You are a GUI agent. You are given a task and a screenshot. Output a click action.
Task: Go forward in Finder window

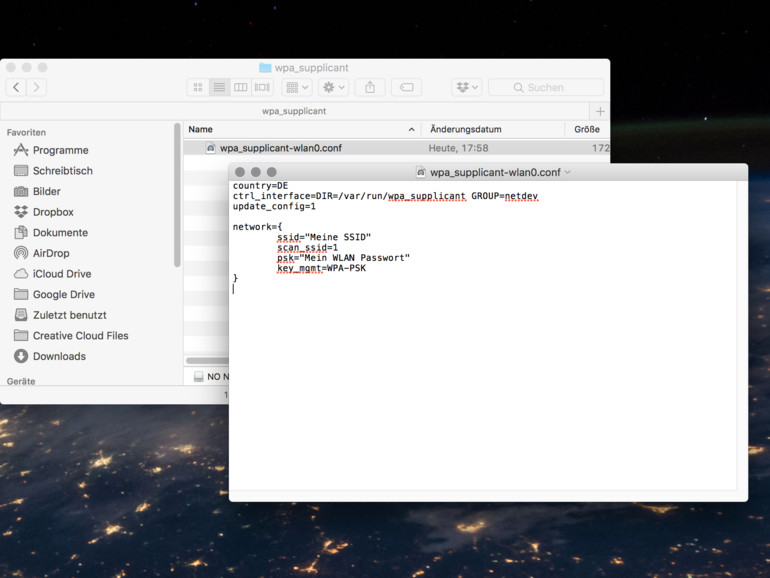36,87
